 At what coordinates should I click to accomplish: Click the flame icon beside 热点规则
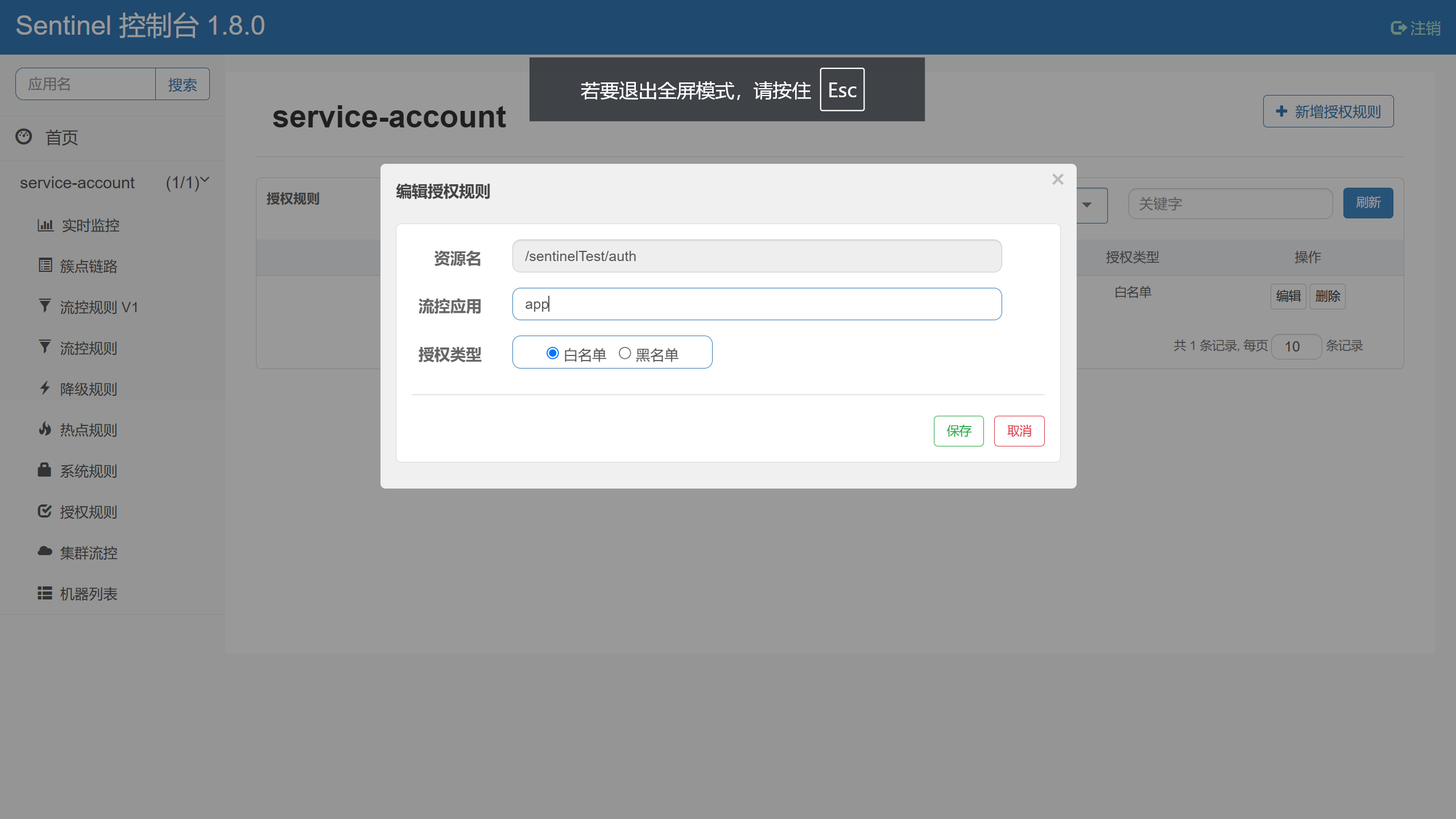(x=44, y=429)
